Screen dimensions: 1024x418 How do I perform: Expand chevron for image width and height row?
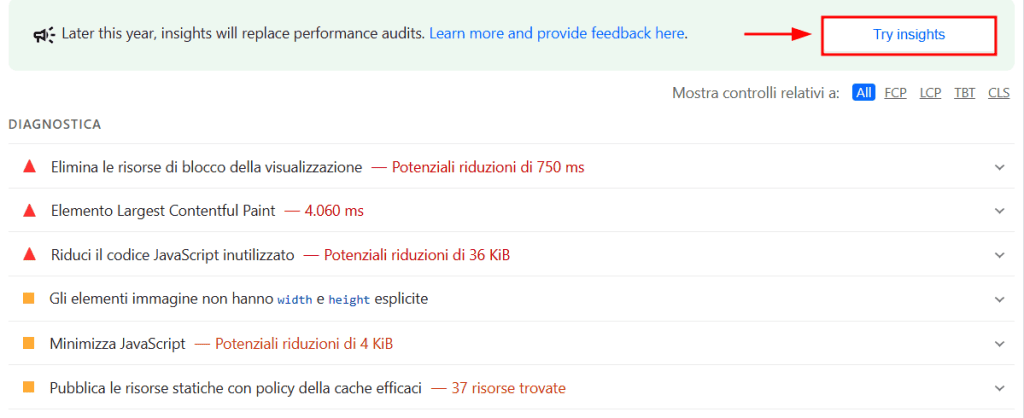(x=999, y=299)
